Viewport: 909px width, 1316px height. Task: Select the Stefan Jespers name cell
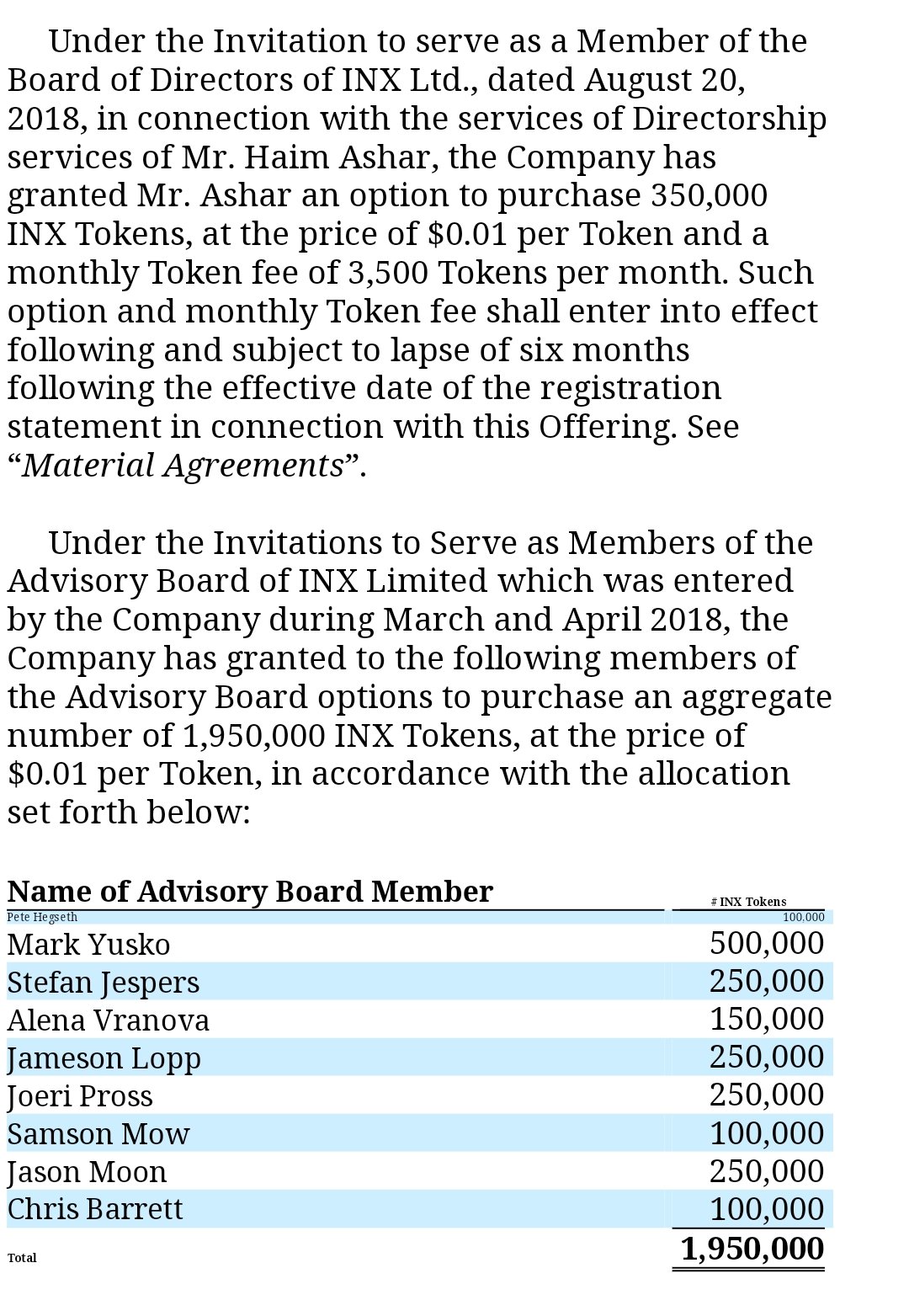point(103,982)
